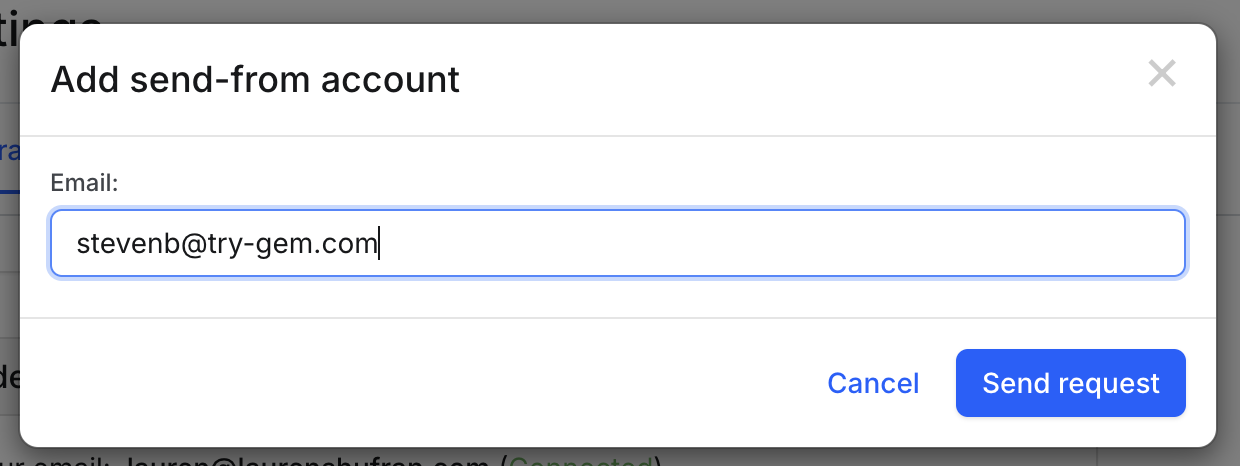Click the partially hidden Settings heading
Viewport: 1240px width, 466px height.
50,10
